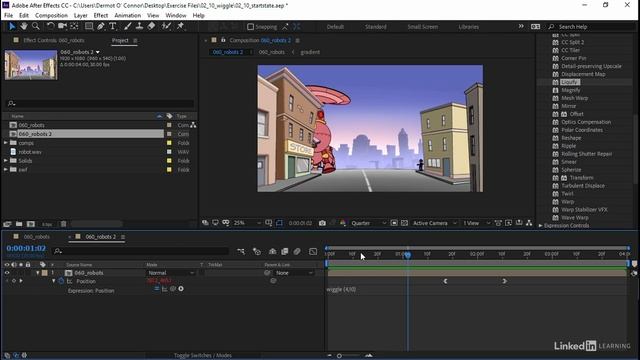The width and height of the screenshot is (640, 360).
Task: Choose the Small Screen workspace
Action: [422, 27]
